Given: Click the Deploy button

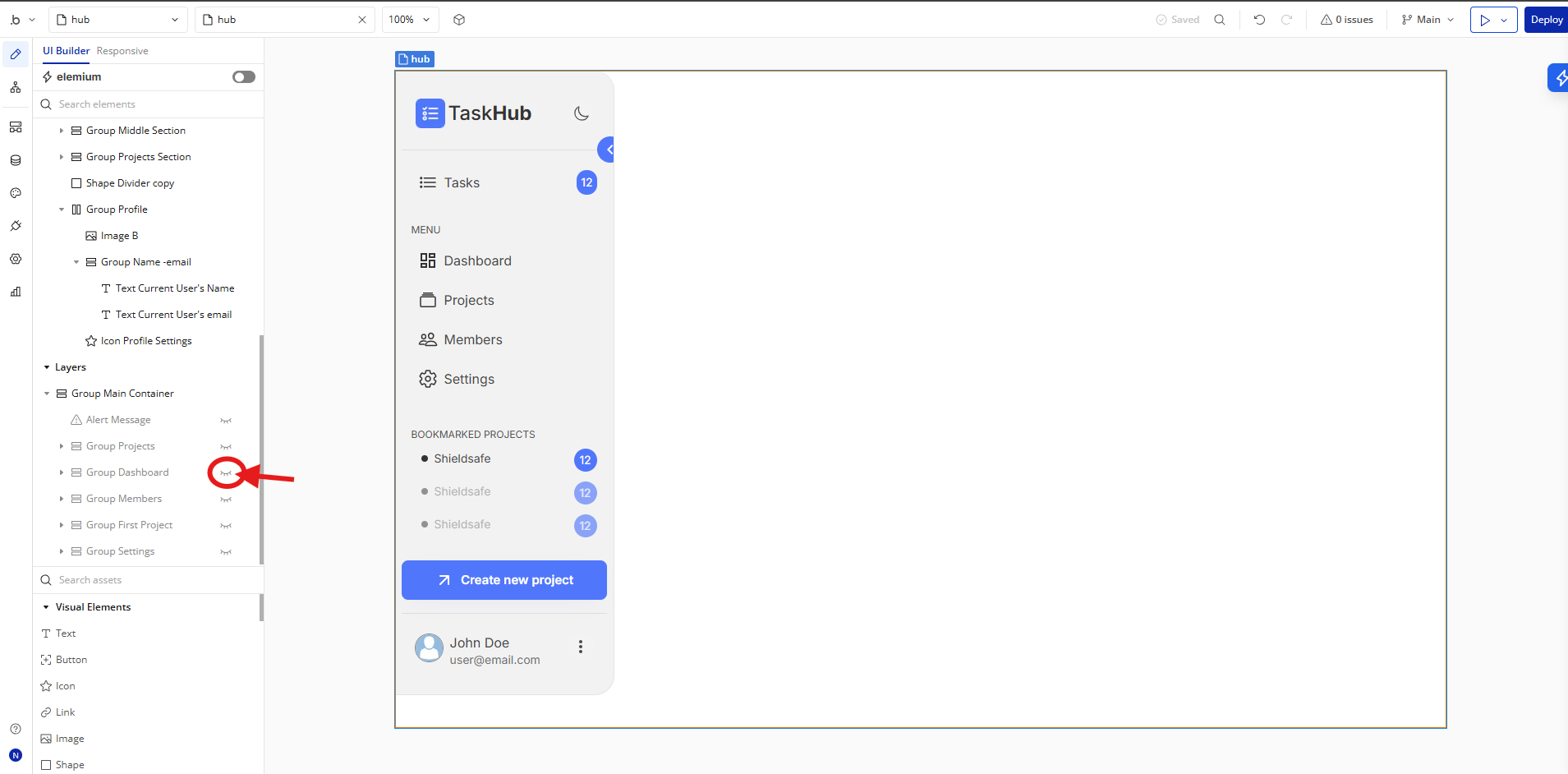Looking at the screenshot, I should click(x=1546, y=20).
